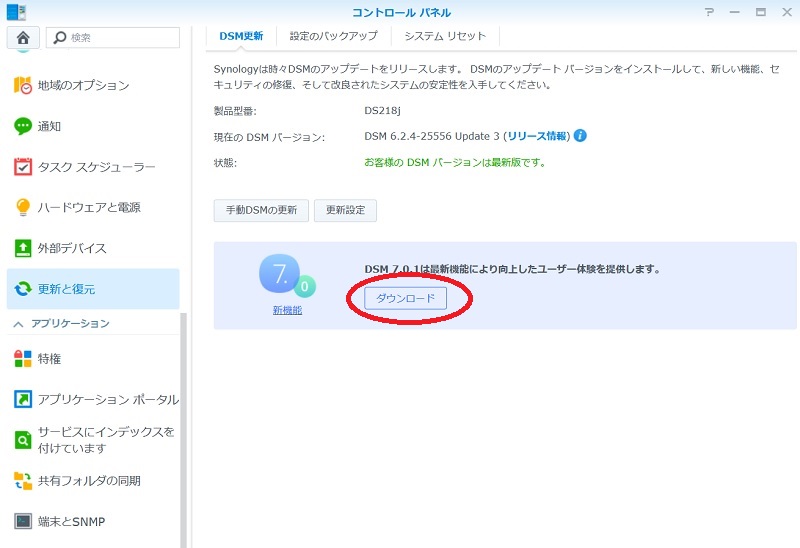The image size is (800, 548).
Task: Click the sidebar vertical scrollbar
Action: [183, 430]
